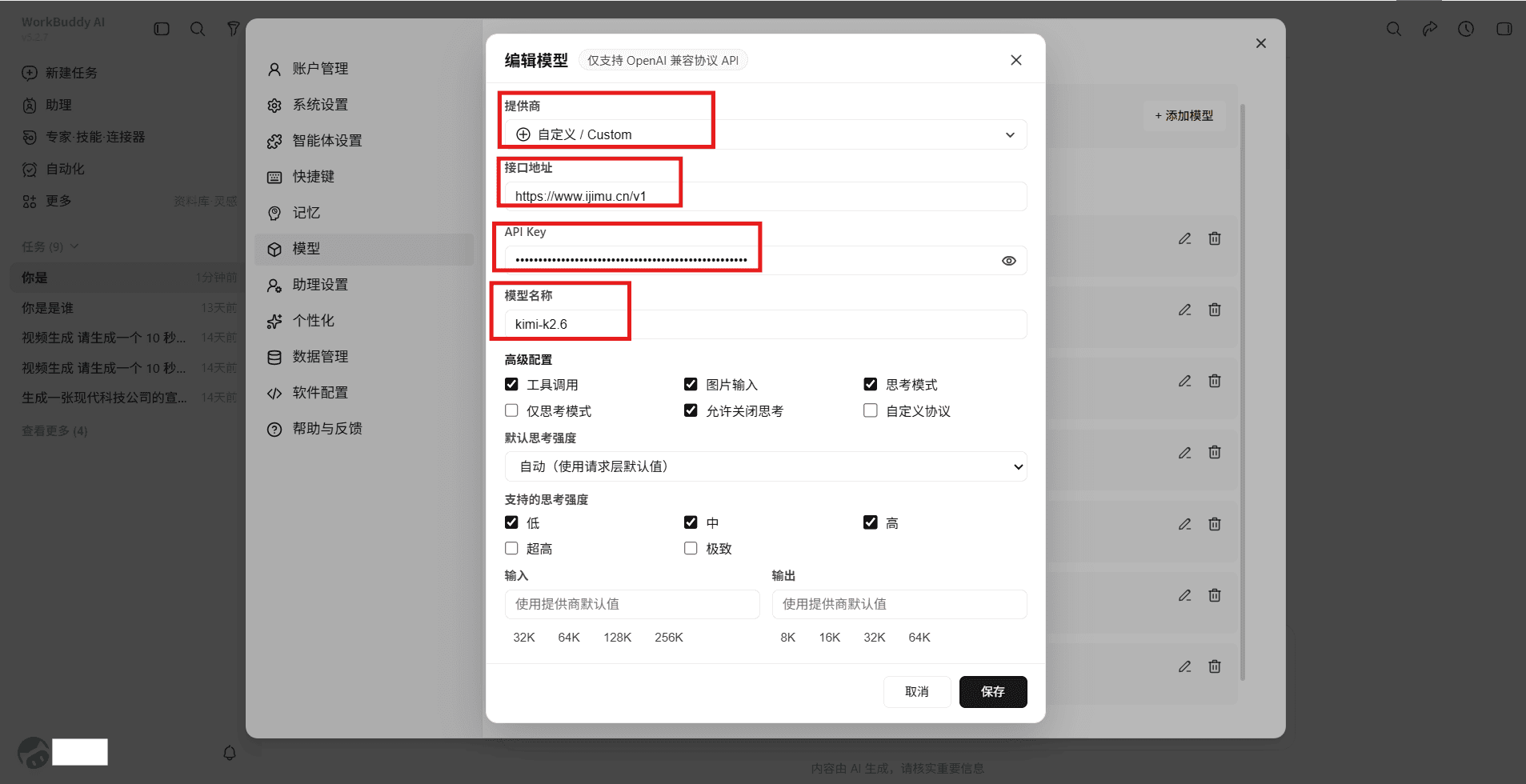1526x784 pixels.
Task: Open 记忆 settings tab
Action: point(364,213)
